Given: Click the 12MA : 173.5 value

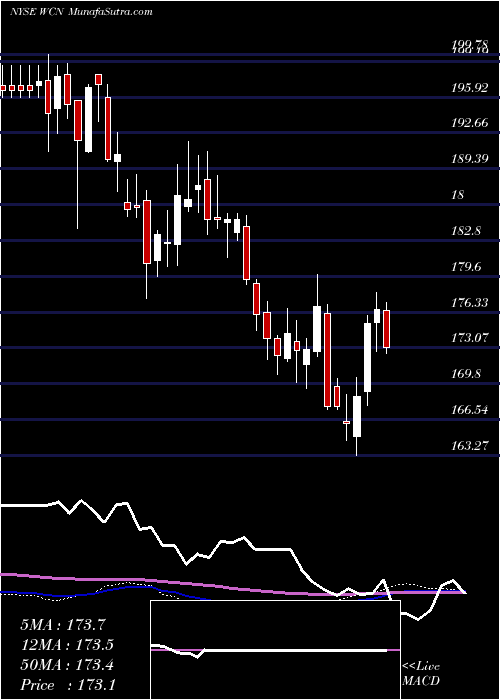Looking at the screenshot, I should click(x=67, y=645).
